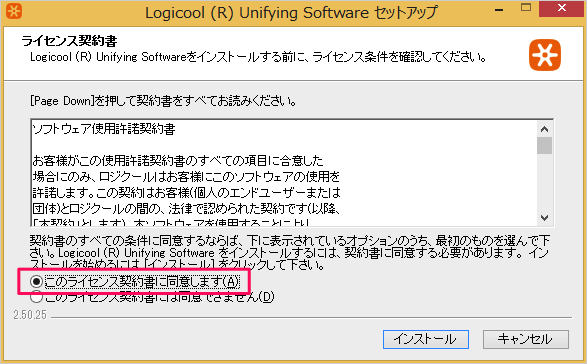This screenshot has width=587, height=364.
Task: Click the ソフトウェア使用許諾契約書 title line
Action: (x=104, y=129)
